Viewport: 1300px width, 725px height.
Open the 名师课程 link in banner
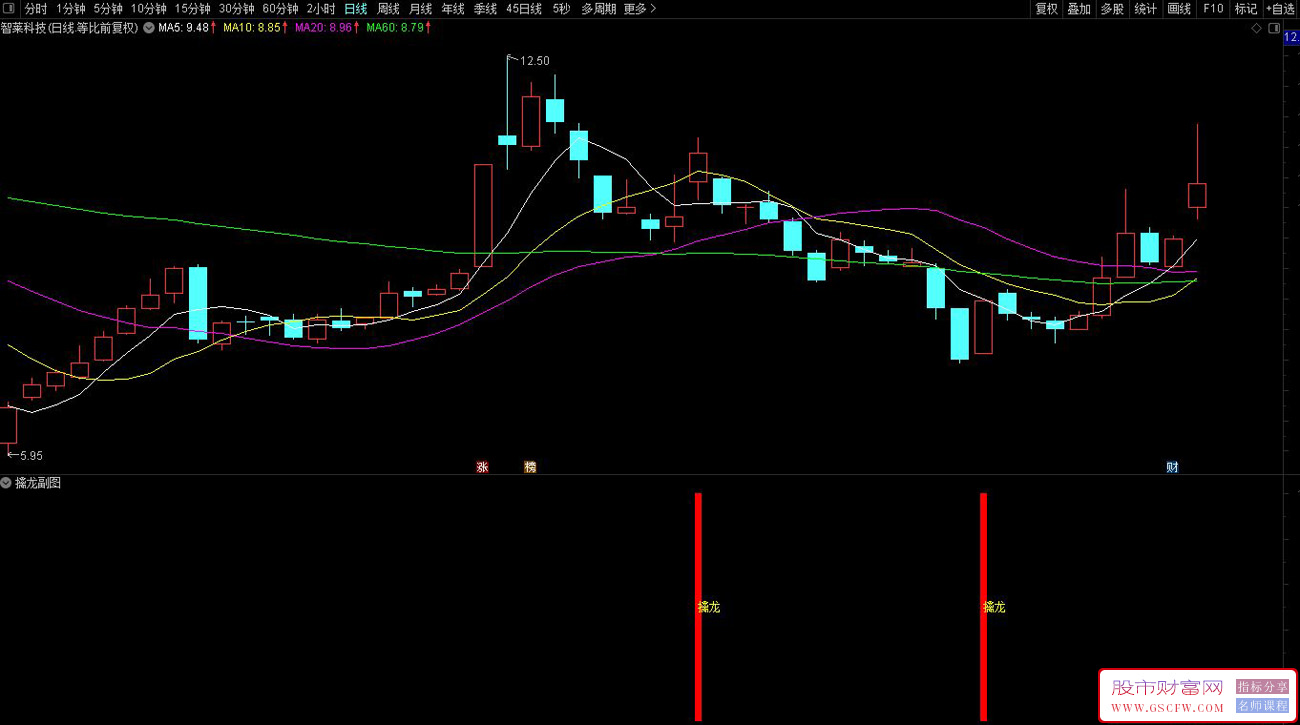1262,705
